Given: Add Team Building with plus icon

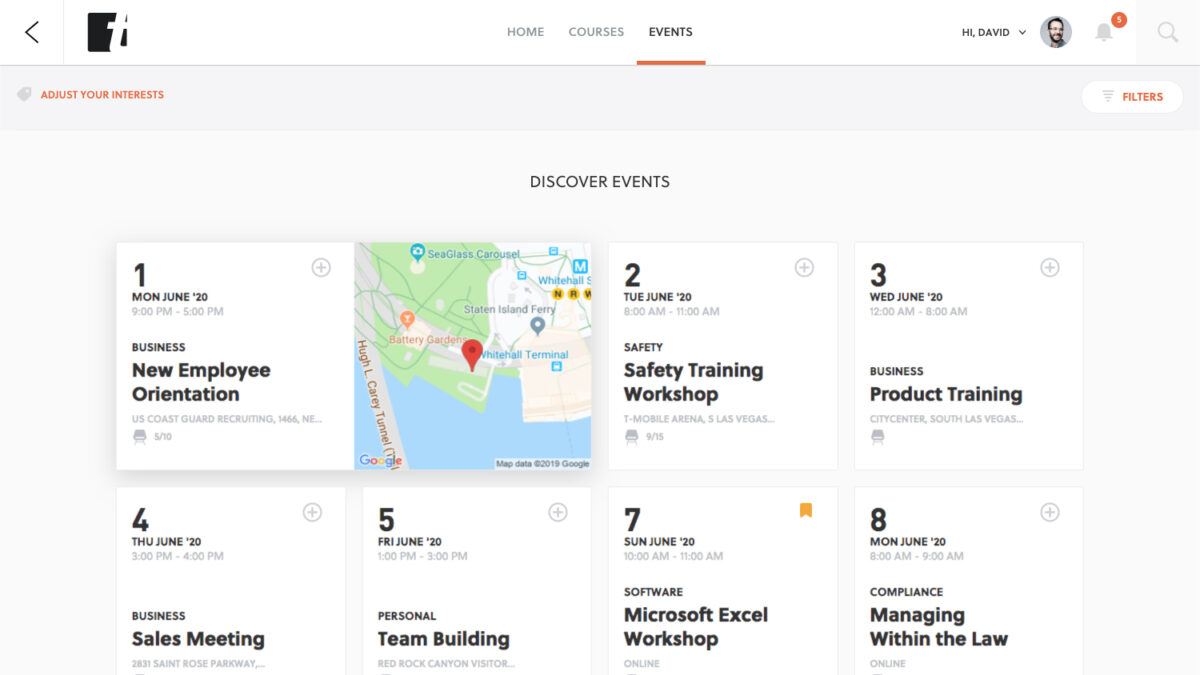Looking at the screenshot, I should pos(558,512).
